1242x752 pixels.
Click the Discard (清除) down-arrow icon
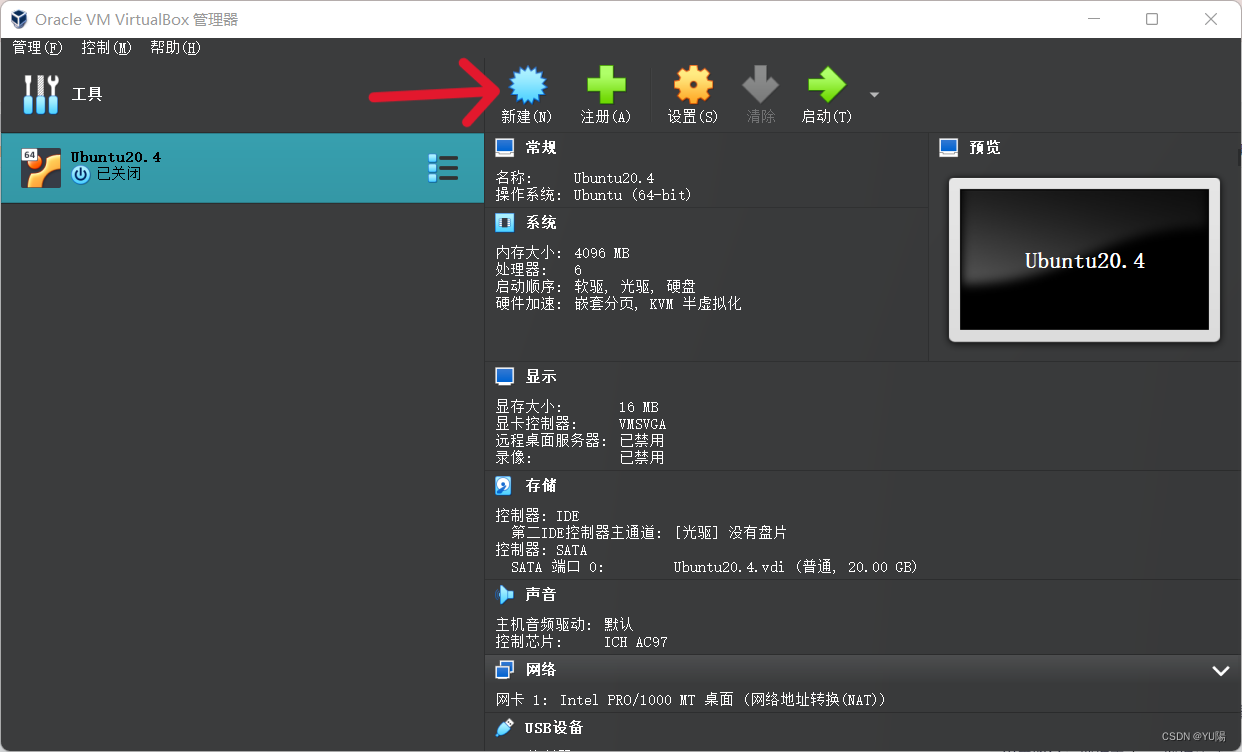coord(761,85)
